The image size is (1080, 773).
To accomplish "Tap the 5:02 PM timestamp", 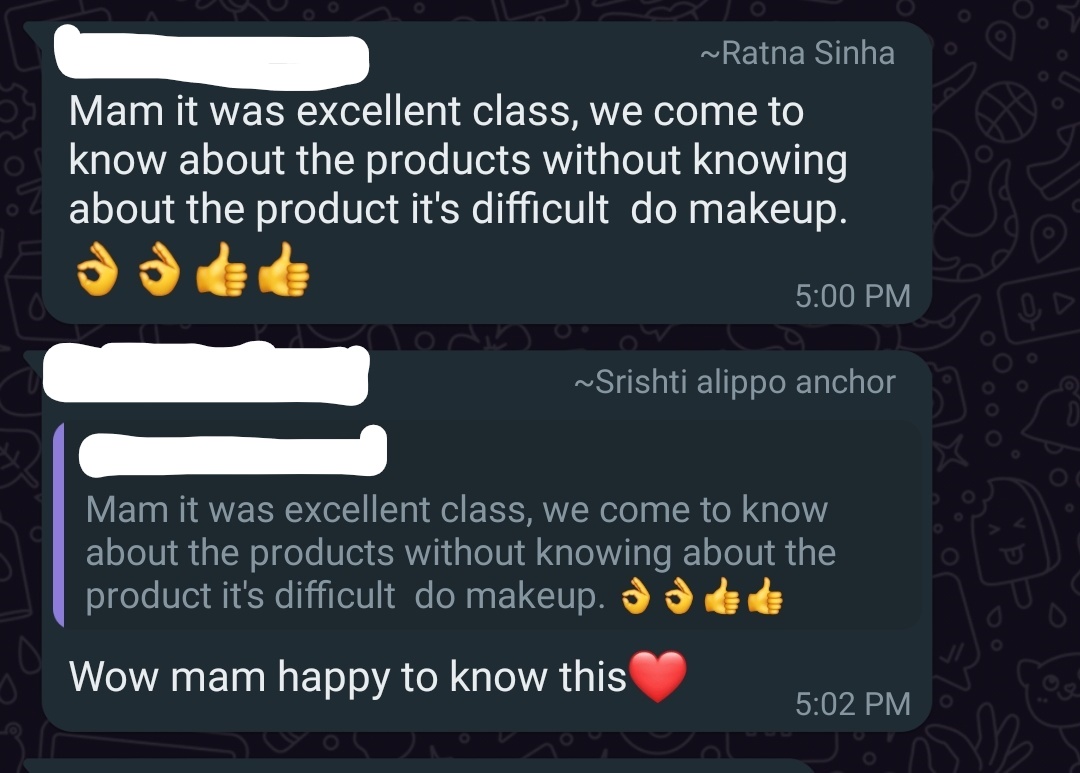I will pos(853,703).
